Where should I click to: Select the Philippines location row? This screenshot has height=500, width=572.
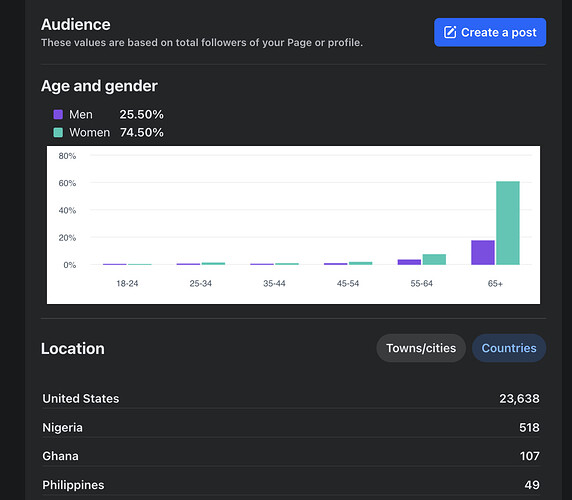pos(291,485)
